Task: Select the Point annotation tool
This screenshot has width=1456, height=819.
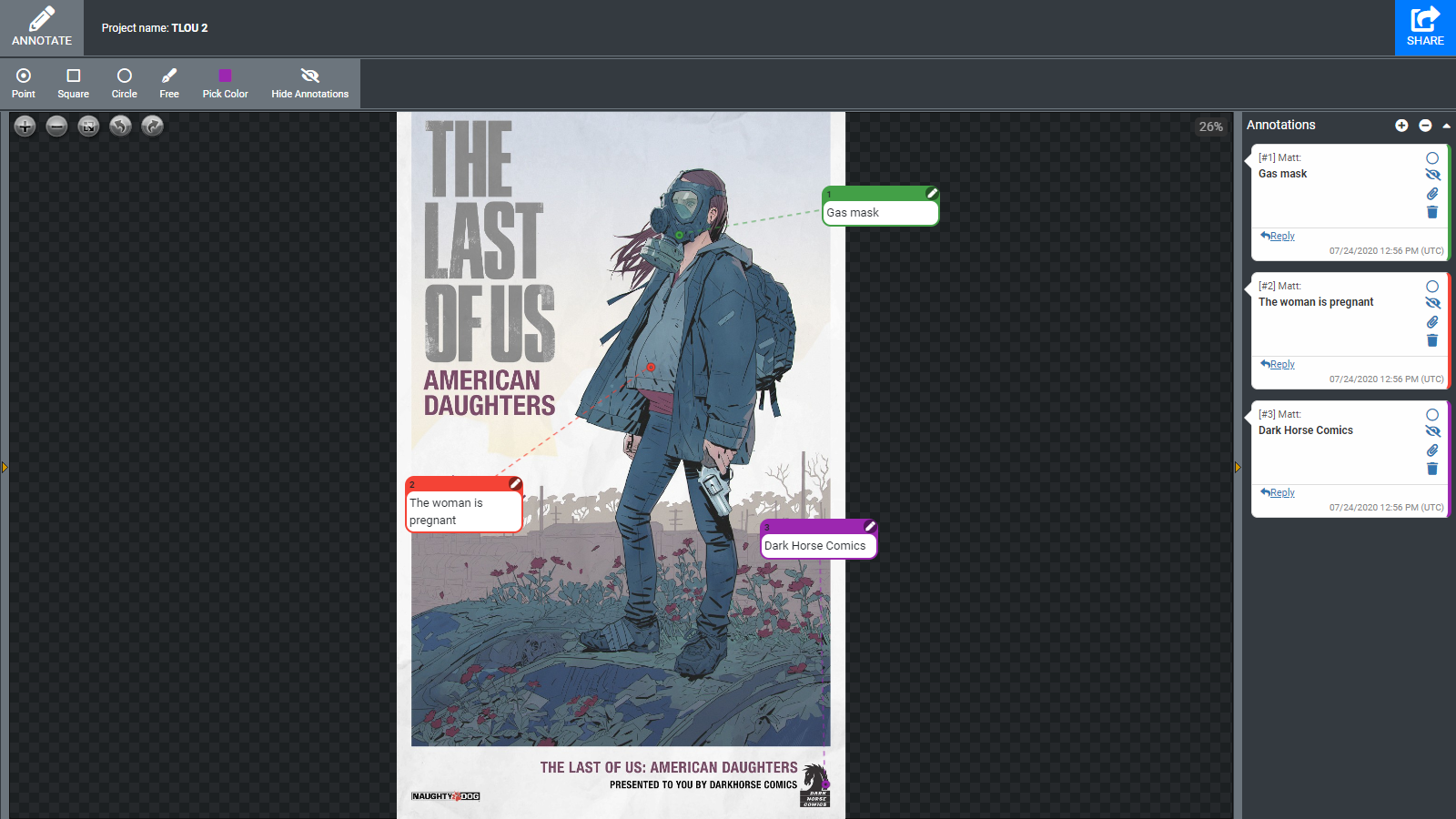Action: pos(24,83)
